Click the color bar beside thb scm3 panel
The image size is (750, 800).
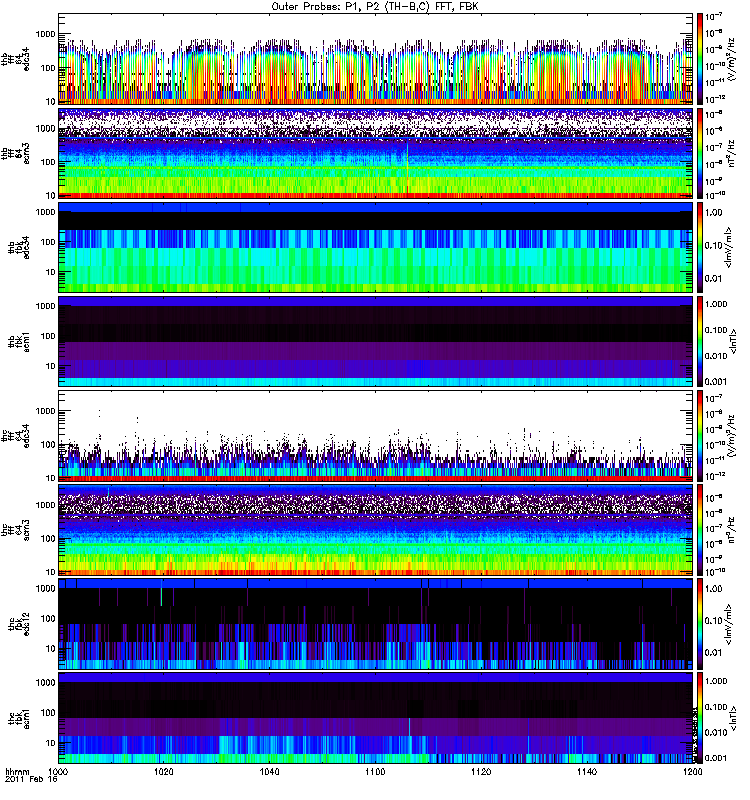tap(700, 152)
